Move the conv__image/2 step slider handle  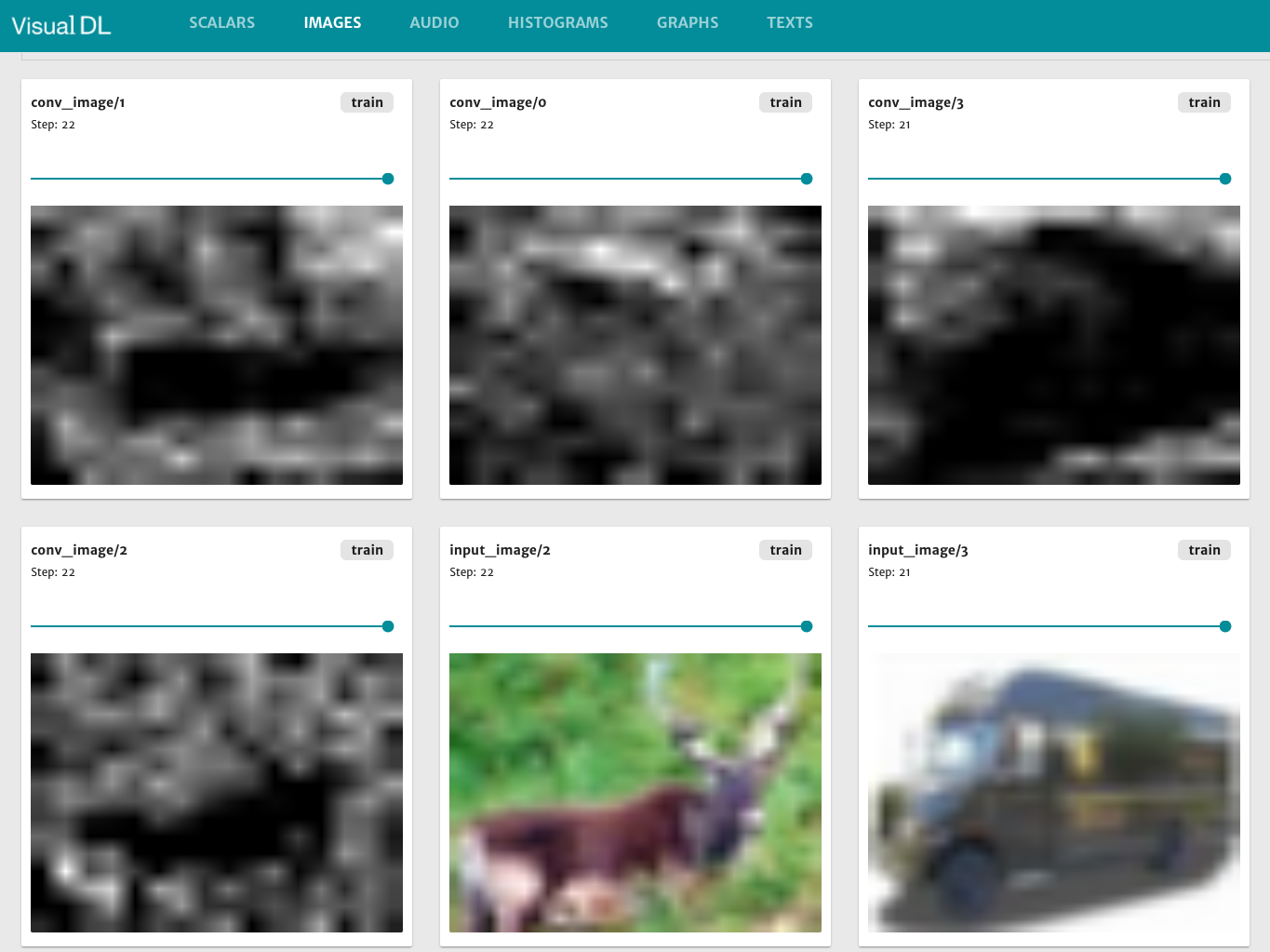pos(387,626)
